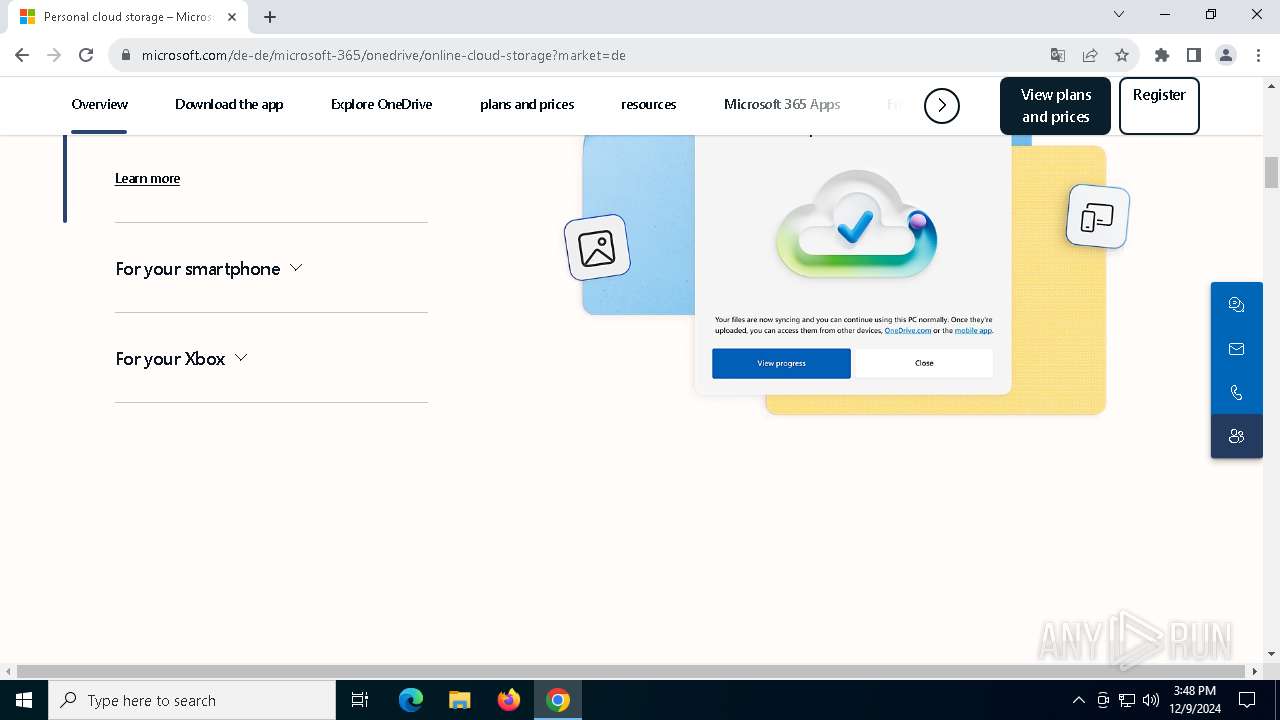Show hidden system tray icons
The height and width of the screenshot is (720, 1280).
[x=1078, y=700]
